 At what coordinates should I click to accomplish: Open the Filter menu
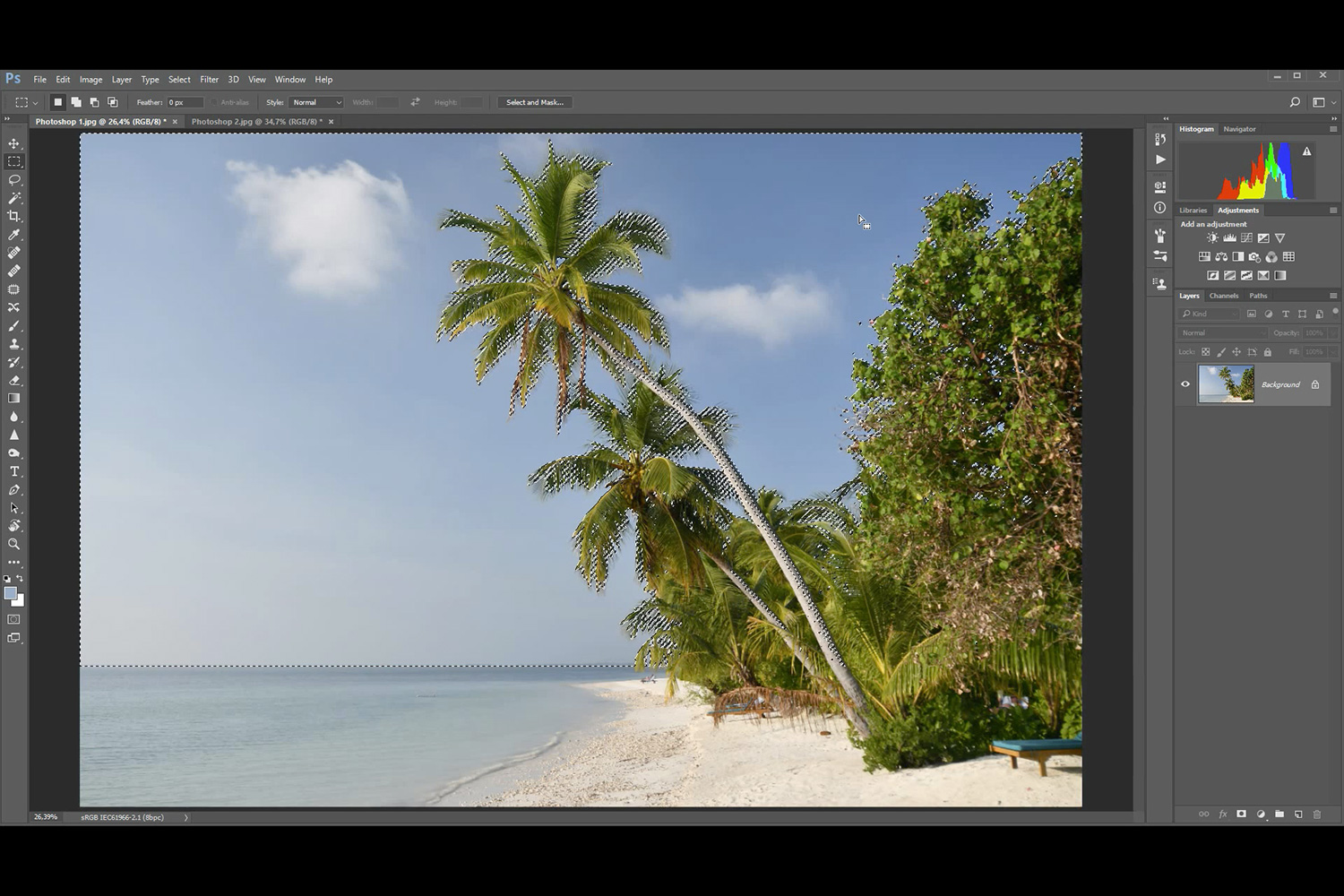(209, 80)
